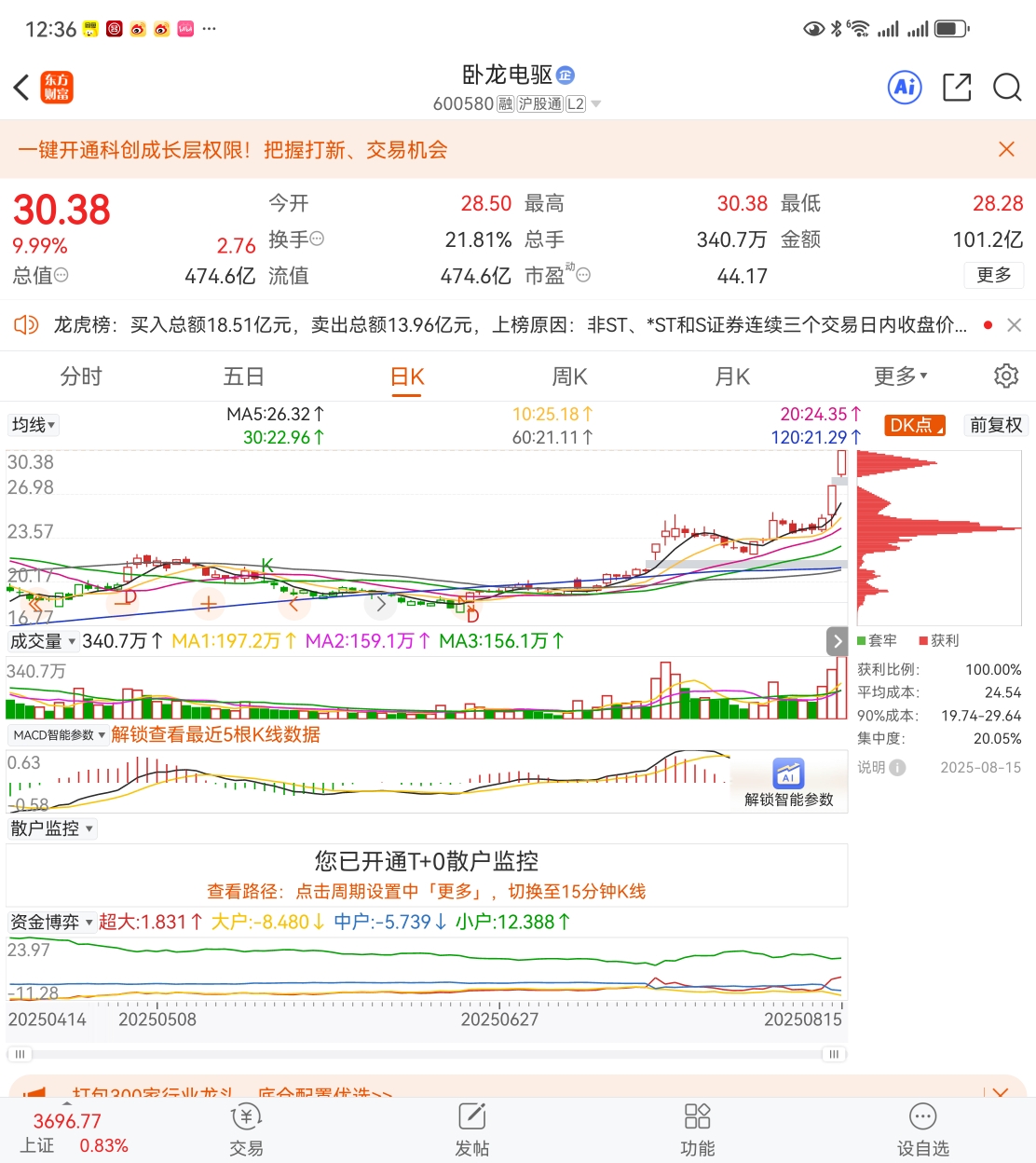
Task: Click the timeline range scrollbar track
Action: 427,1054
